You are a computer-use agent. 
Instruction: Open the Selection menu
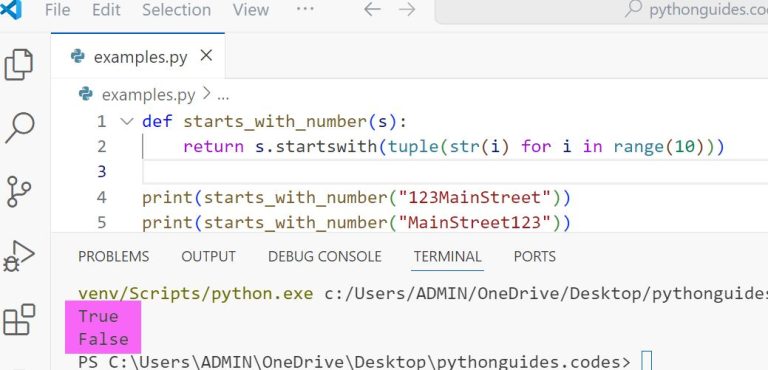[x=176, y=10]
